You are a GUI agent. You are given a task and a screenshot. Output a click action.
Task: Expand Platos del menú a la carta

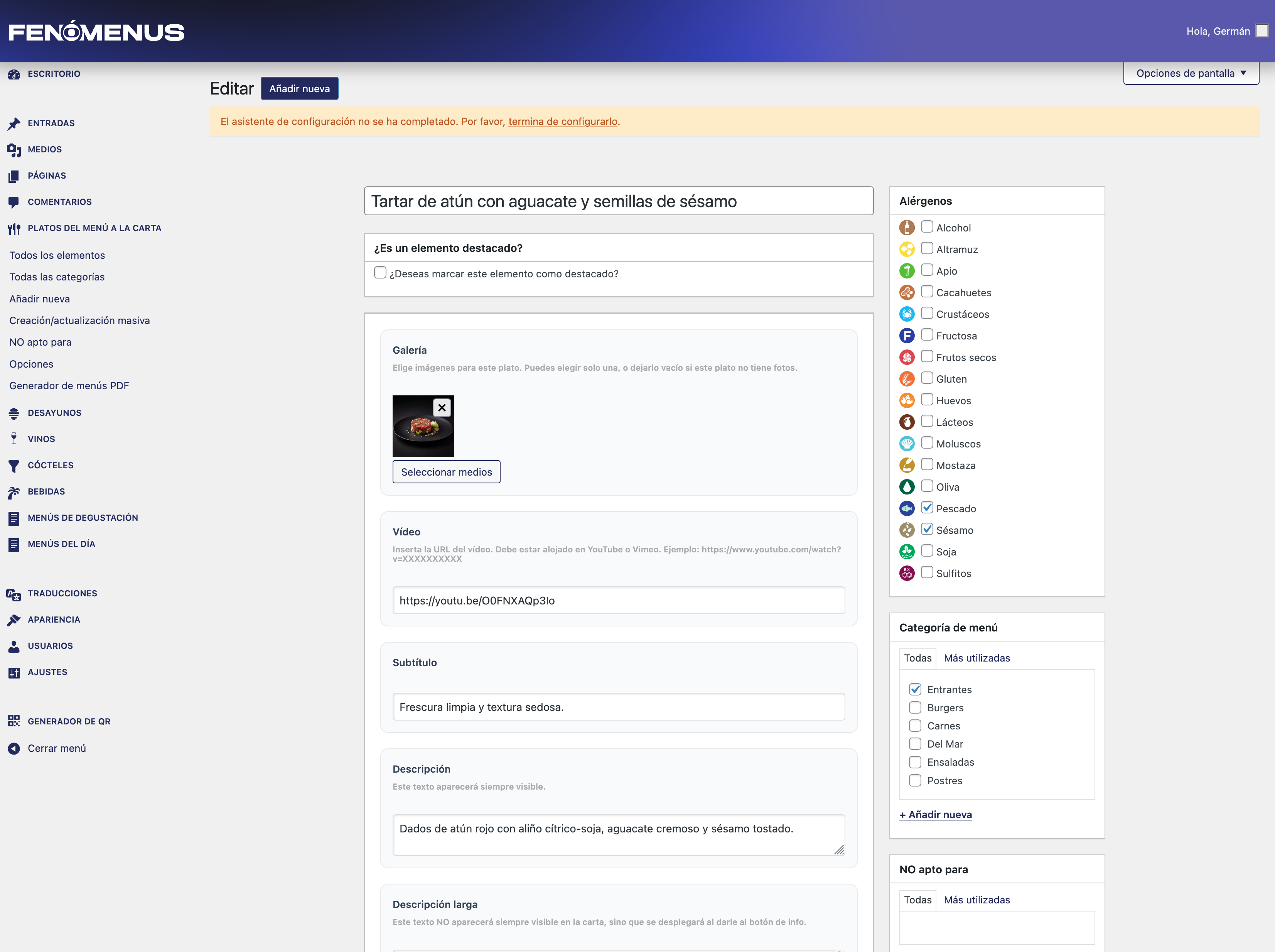coord(94,228)
